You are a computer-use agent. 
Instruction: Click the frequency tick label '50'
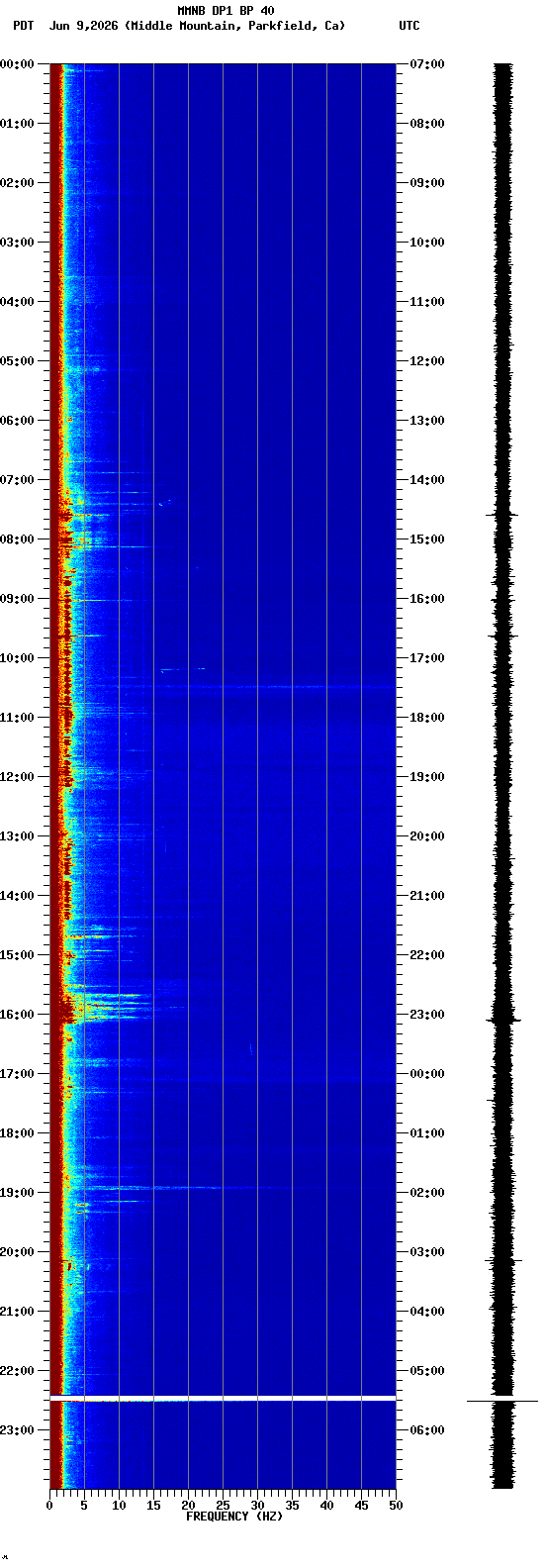coord(396,1507)
